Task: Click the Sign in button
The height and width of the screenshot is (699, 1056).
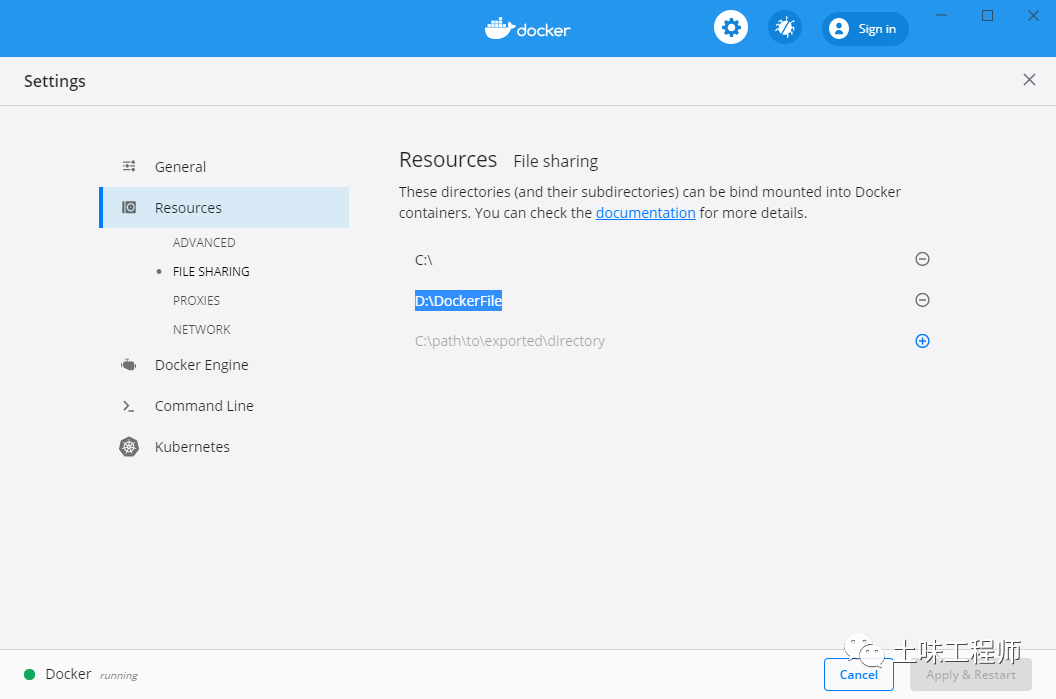Action: click(x=865, y=29)
